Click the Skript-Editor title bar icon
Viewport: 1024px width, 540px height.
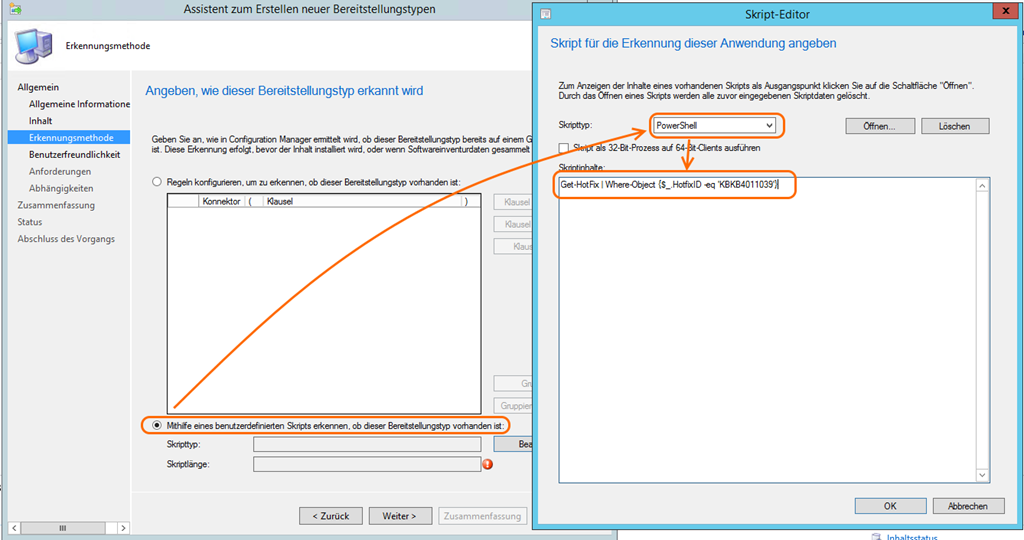tap(546, 14)
